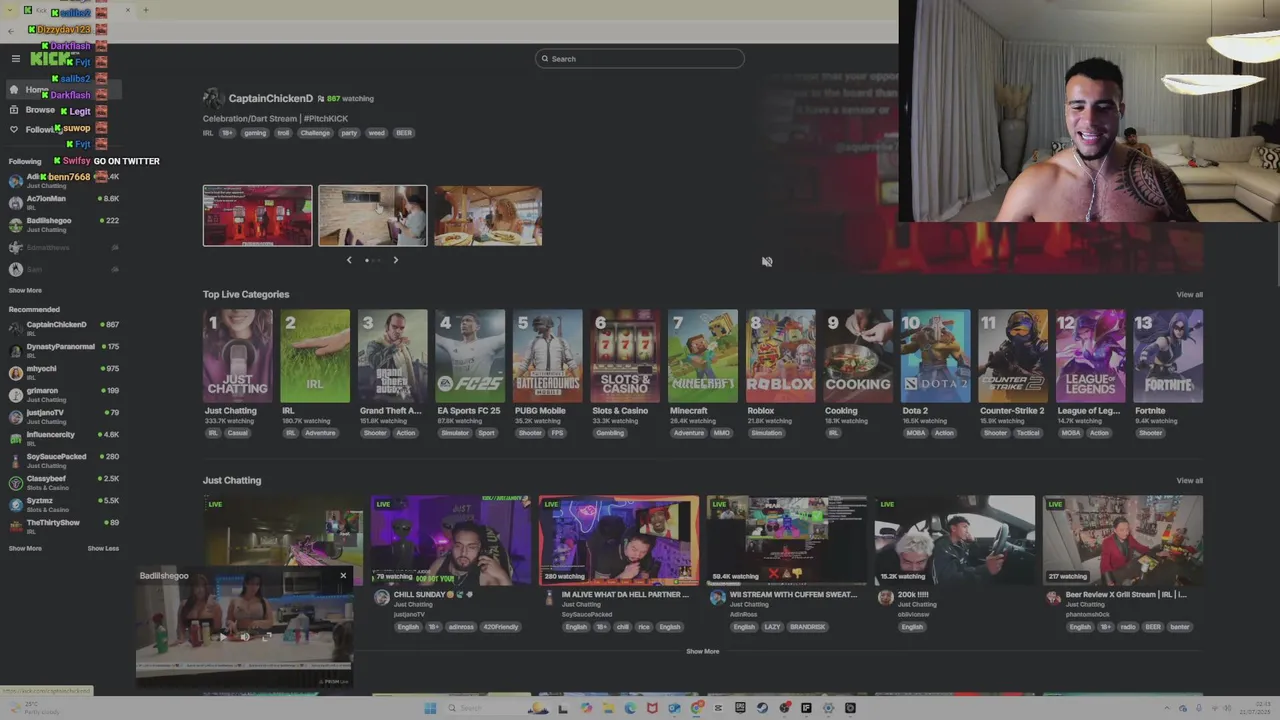The width and height of the screenshot is (1280, 720).
Task: Go to previous featured carousel slide
Action: [x=349, y=260]
